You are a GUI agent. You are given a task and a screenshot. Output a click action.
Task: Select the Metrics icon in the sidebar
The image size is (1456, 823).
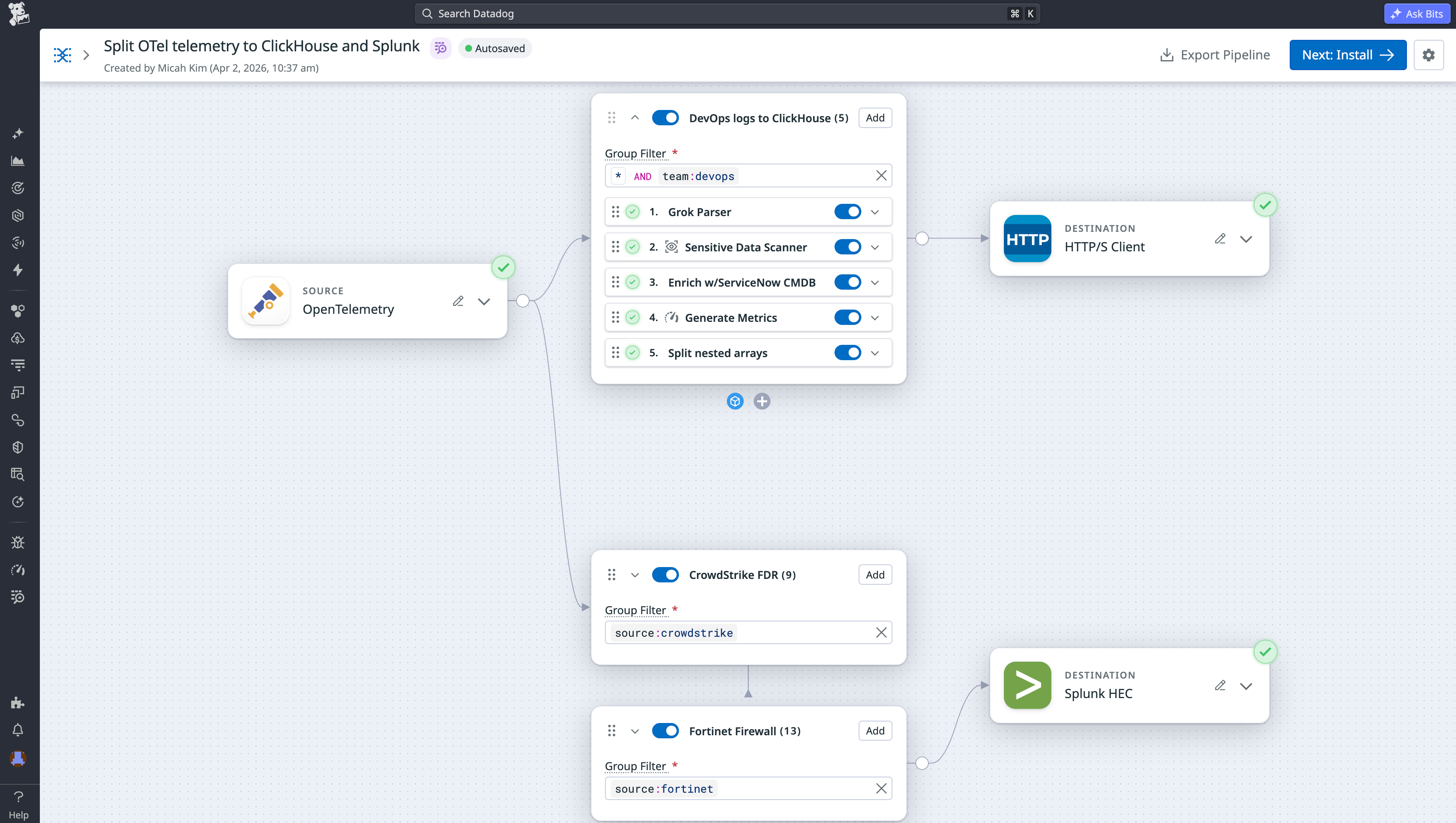(18, 161)
